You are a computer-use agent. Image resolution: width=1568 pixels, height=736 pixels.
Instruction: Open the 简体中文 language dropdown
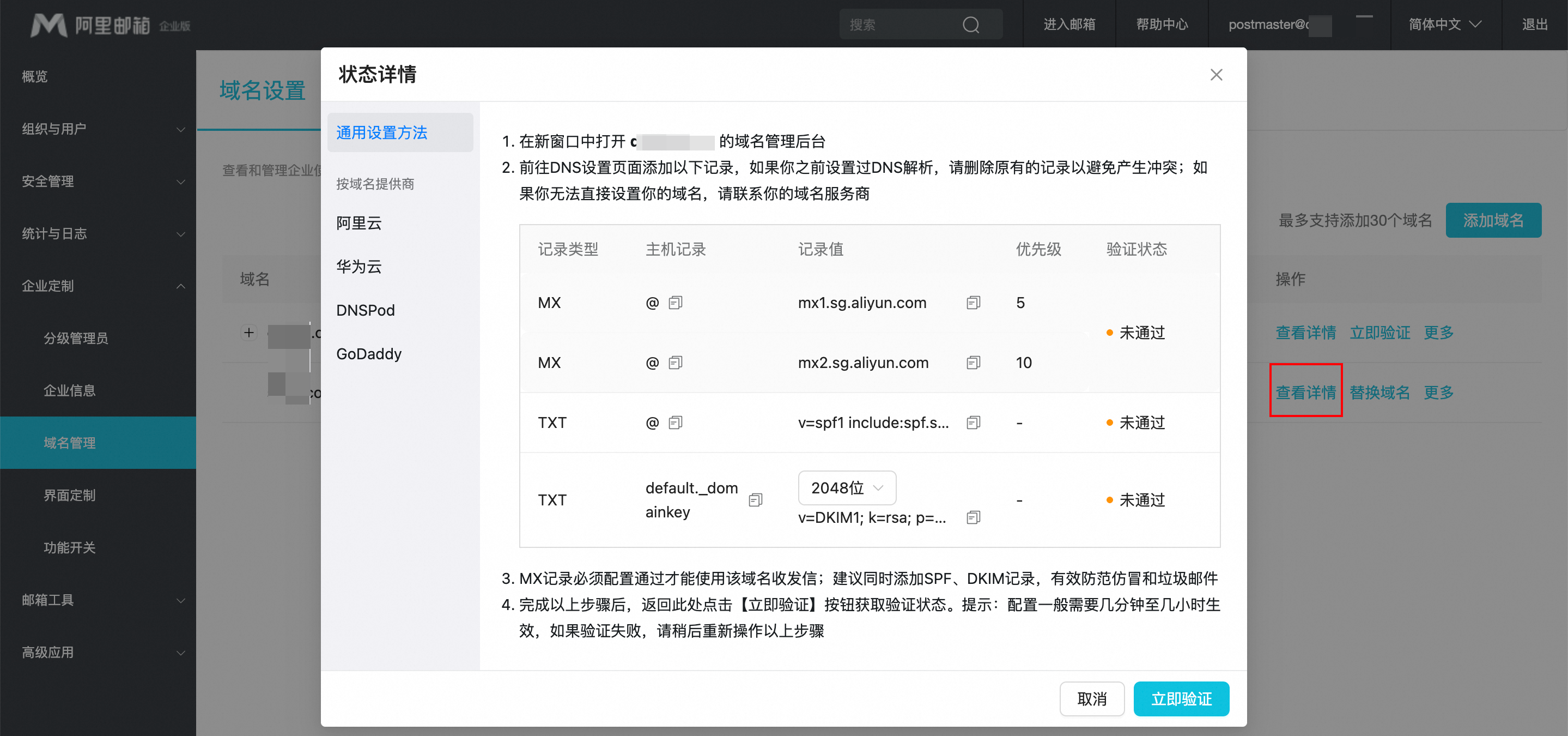click(x=1444, y=25)
